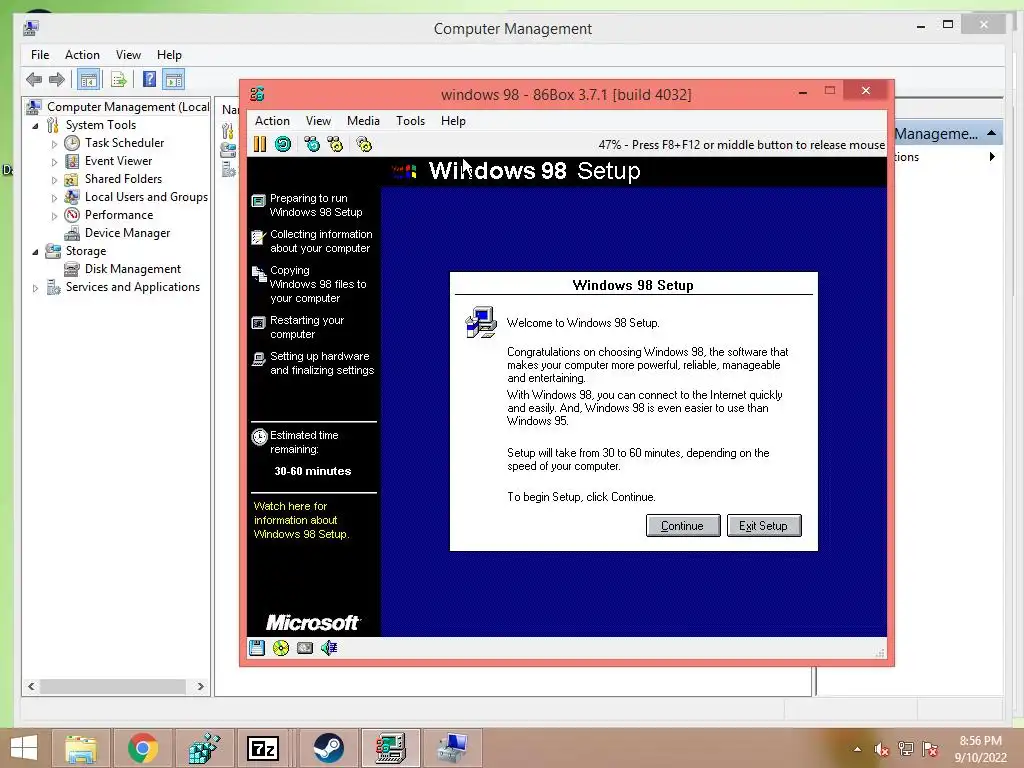1024x768 pixels.
Task: Open View menu in 86Box window
Action: (x=318, y=121)
